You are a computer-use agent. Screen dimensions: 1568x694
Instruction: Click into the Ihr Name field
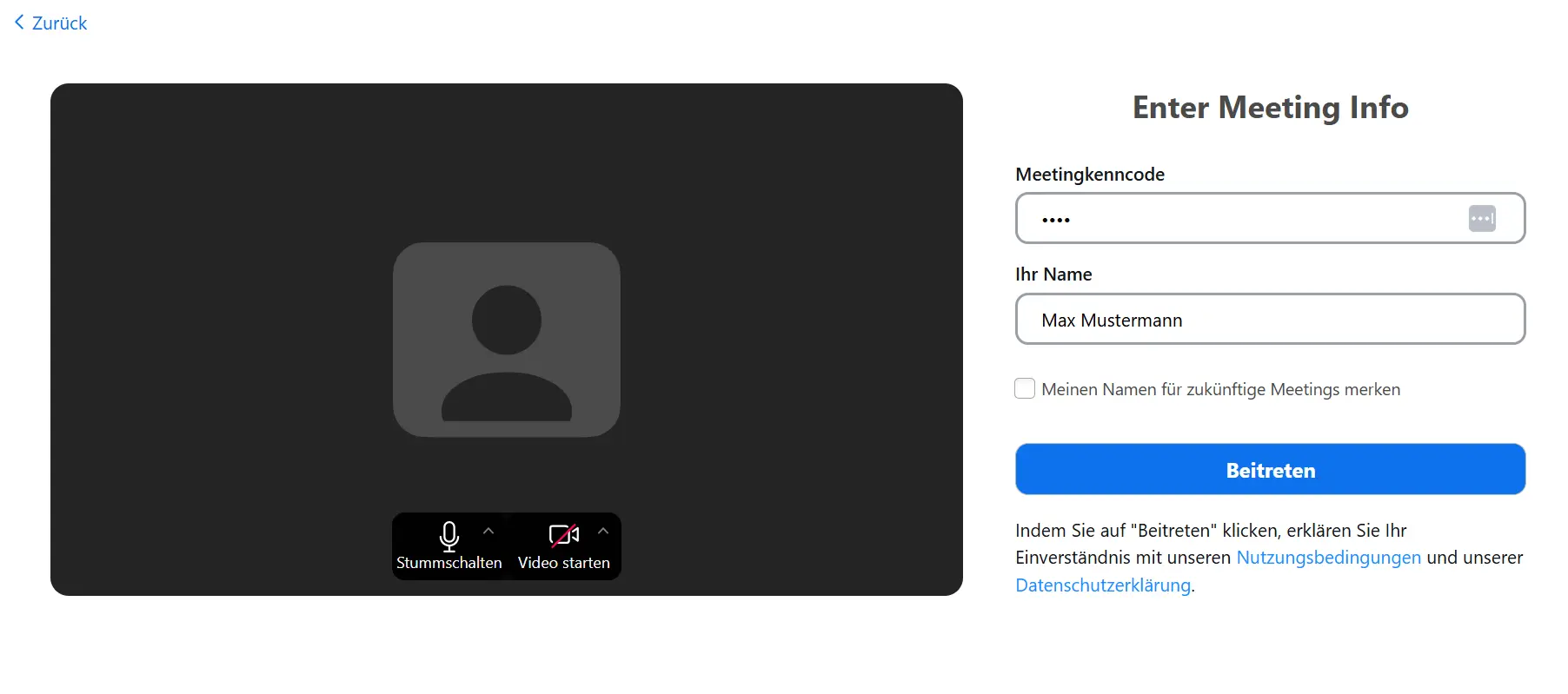pyautogui.click(x=1269, y=320)
